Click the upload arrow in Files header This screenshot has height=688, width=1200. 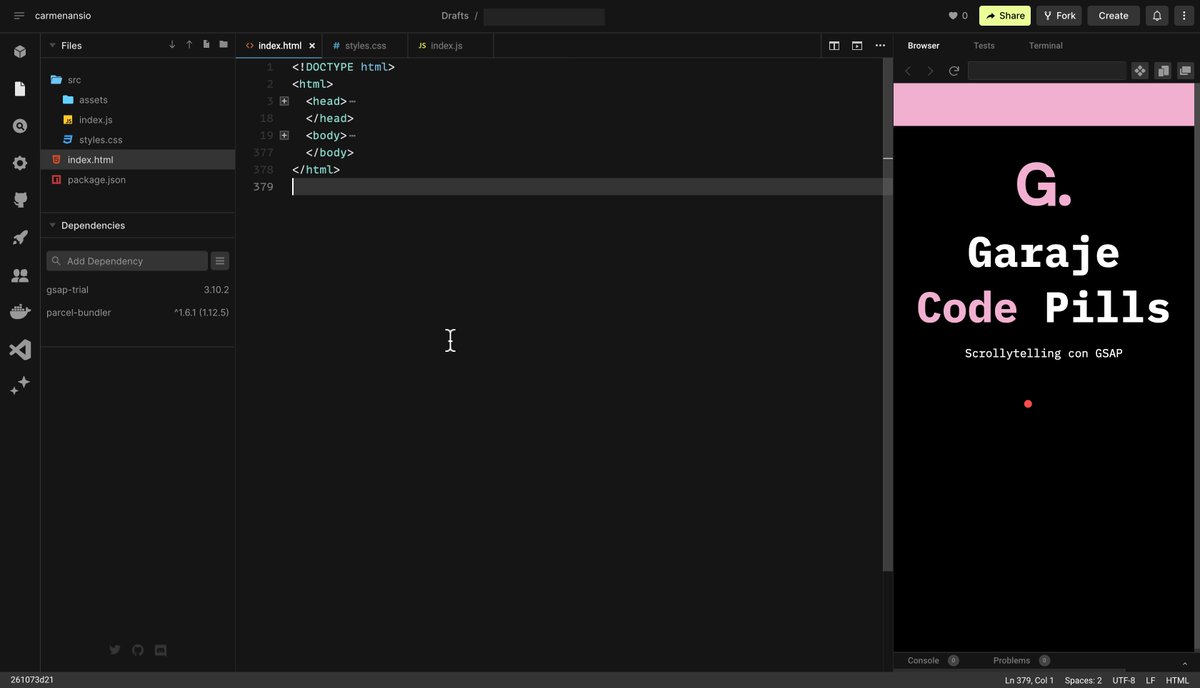tap(189, 45)
